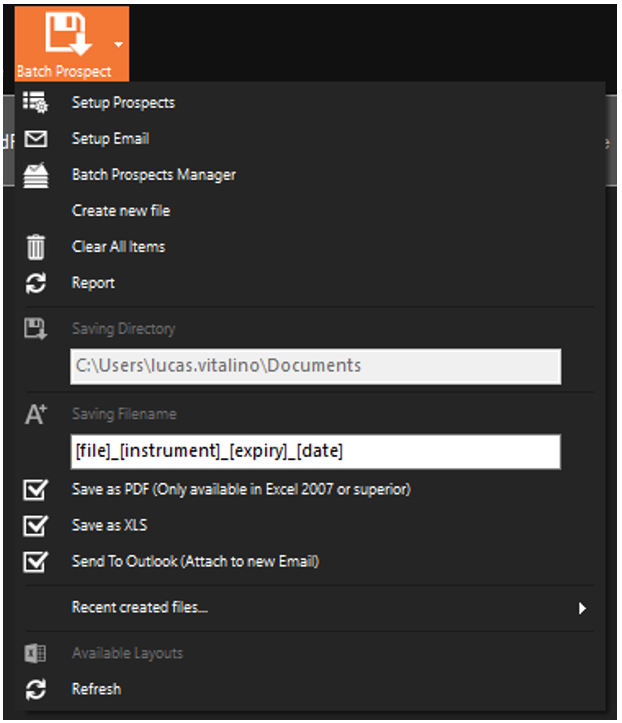Click the Setup Prospects list-gear icon
The image size is (622, 723).
coord(35,103)
